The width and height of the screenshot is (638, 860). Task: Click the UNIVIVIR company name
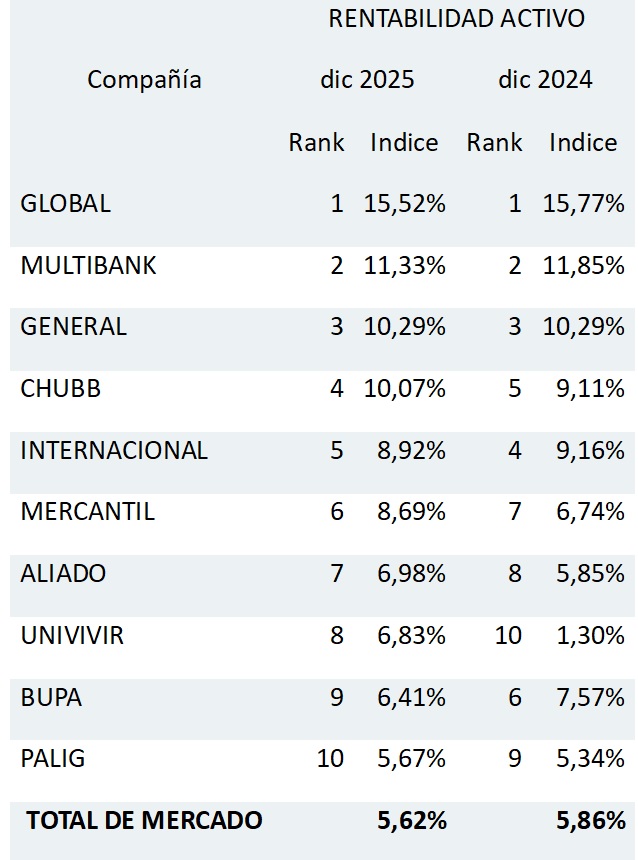(72, 635)
